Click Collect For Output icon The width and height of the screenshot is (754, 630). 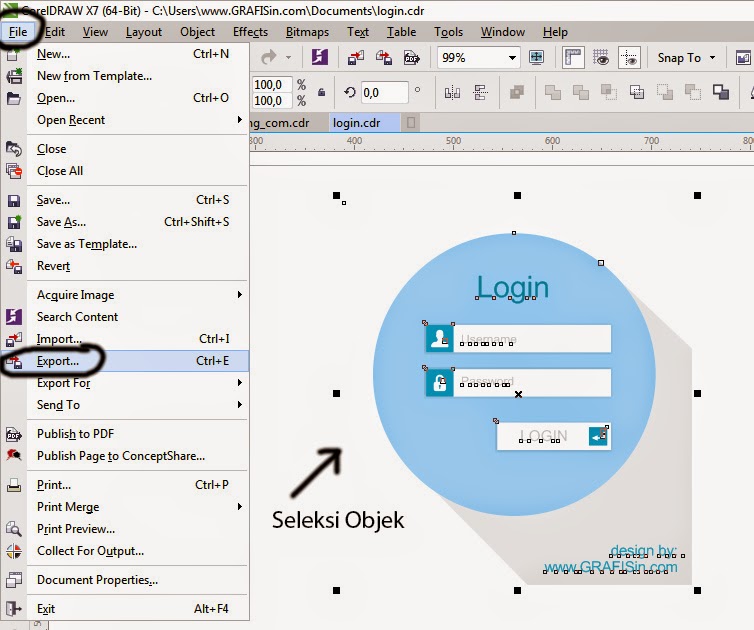13,551
